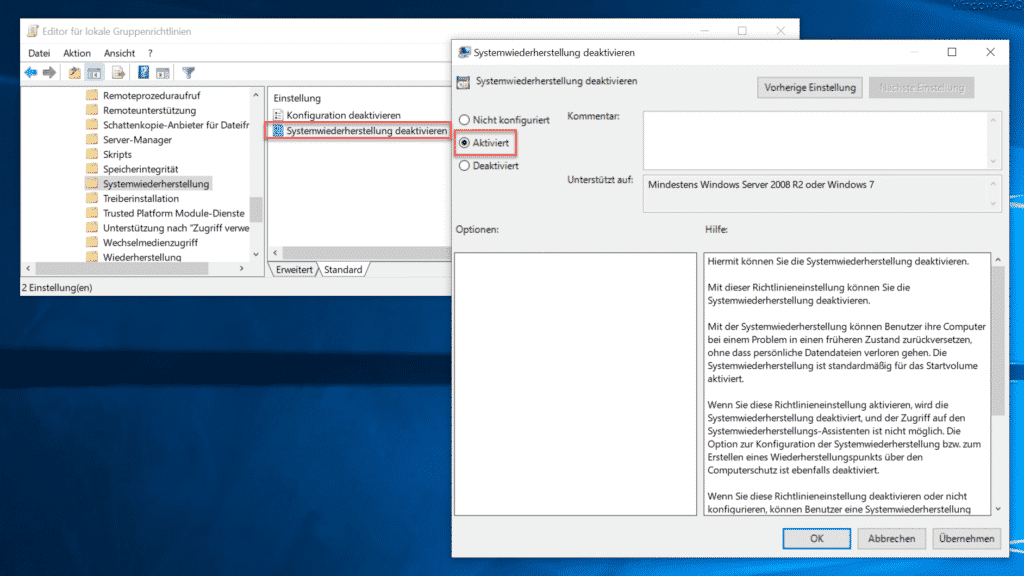Open Help via the blue question mark icon
This screenshot has width=1024, height=576.
point(143,72)
